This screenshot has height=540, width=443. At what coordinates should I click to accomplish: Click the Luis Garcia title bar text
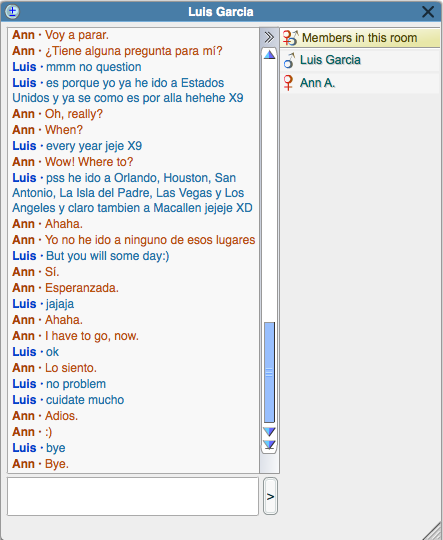(x=221, y=12)
